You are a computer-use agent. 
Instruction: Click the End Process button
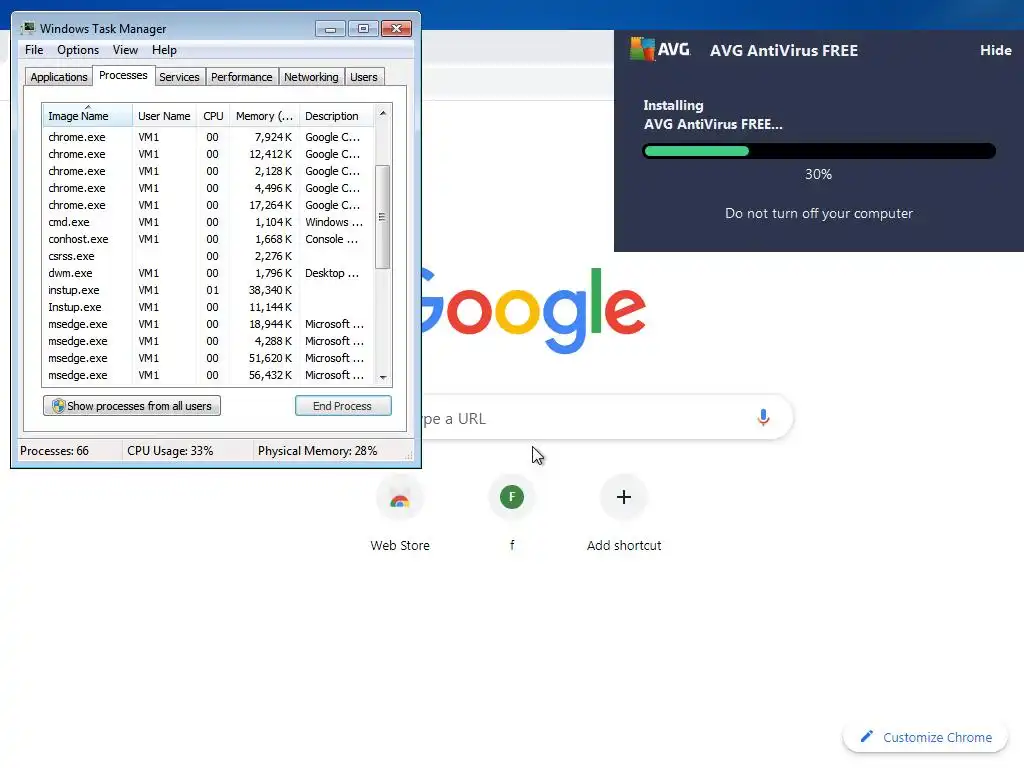[343, 406]
